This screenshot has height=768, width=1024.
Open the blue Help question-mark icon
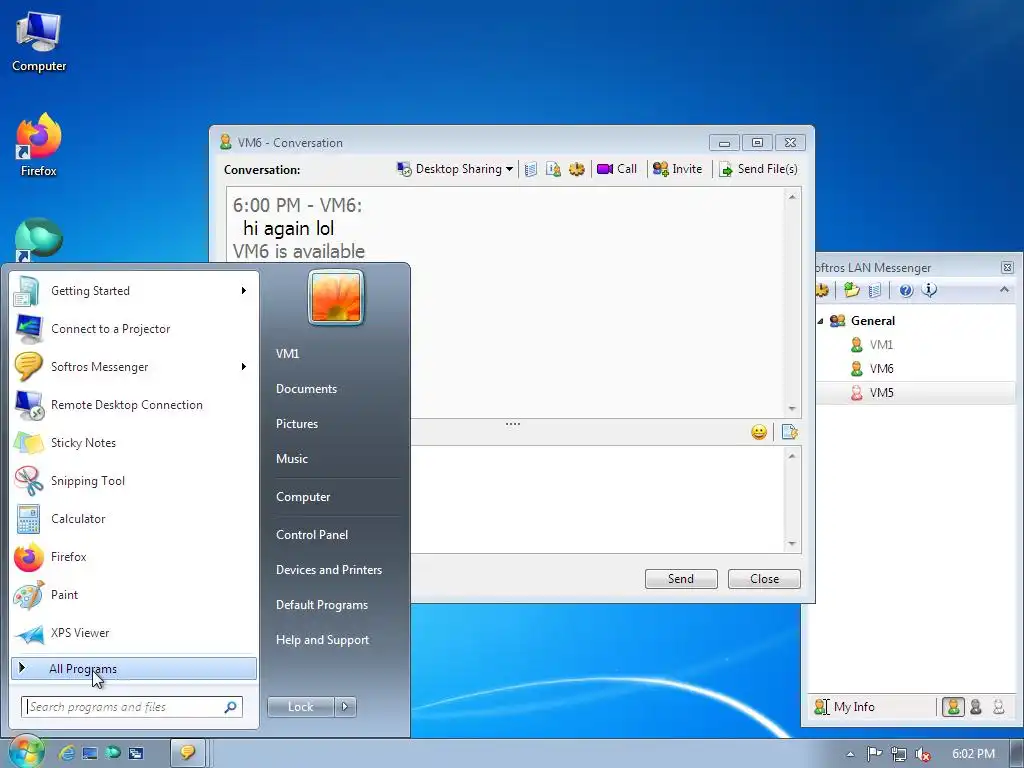point(906,291)
